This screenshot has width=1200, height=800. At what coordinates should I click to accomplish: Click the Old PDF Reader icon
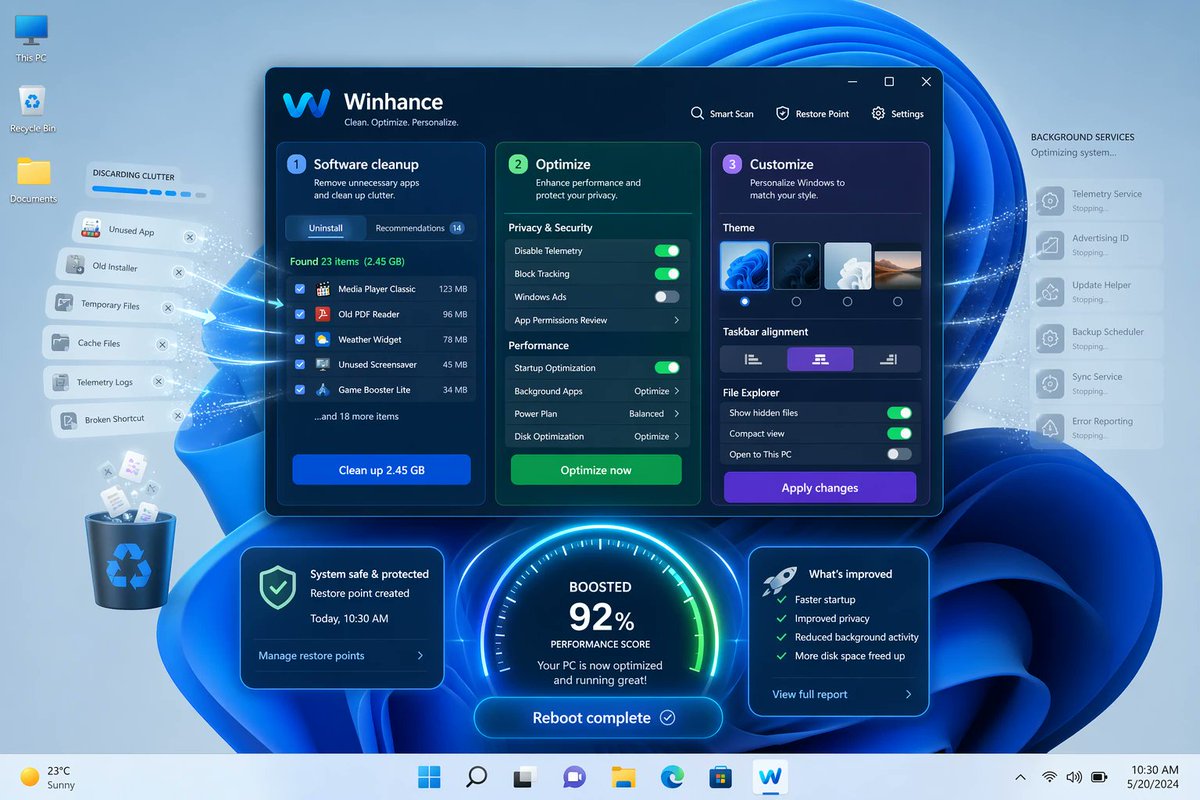coord(323,314)
